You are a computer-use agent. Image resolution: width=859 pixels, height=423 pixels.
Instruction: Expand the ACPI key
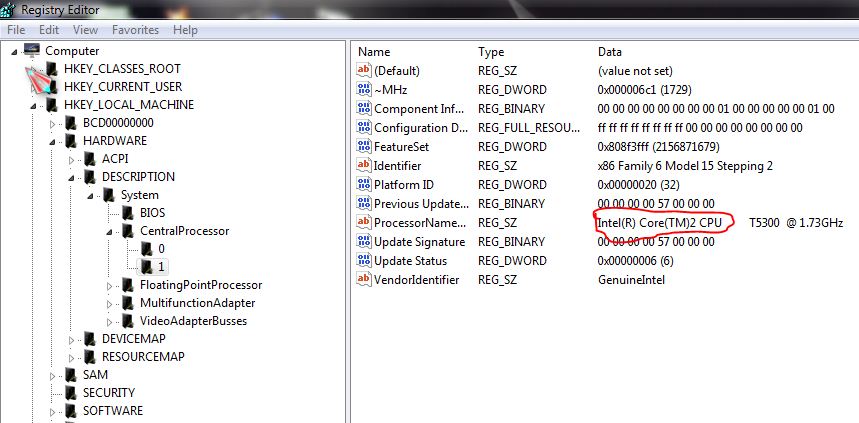pos(71,160)
